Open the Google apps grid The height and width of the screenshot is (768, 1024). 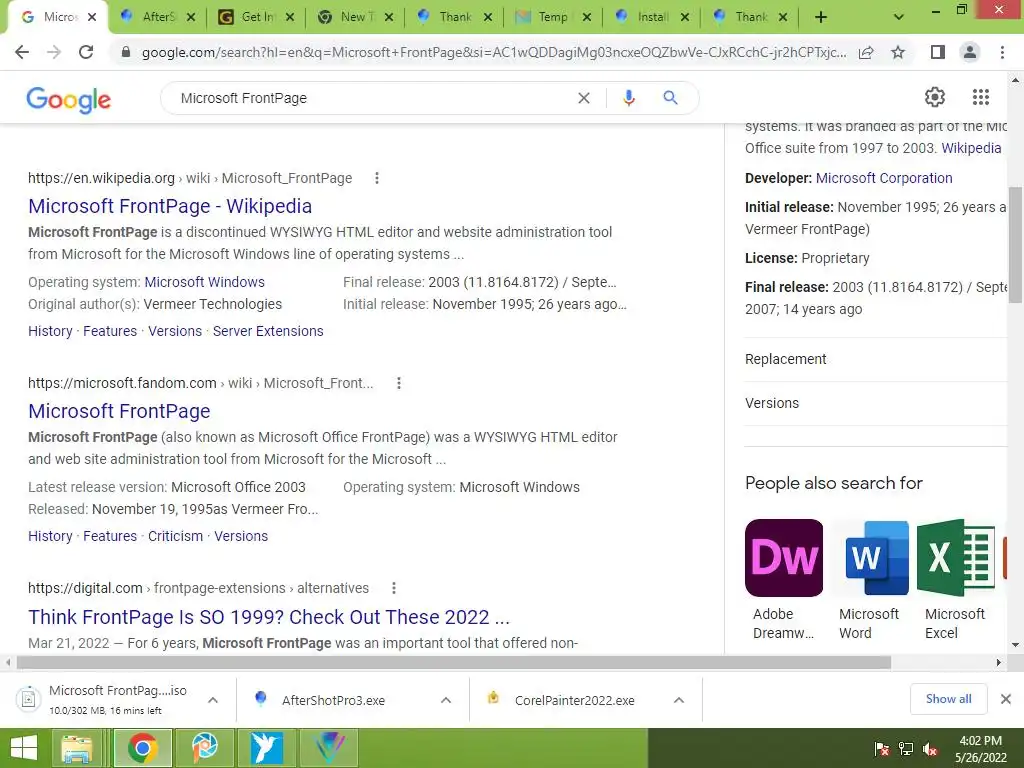980,97
